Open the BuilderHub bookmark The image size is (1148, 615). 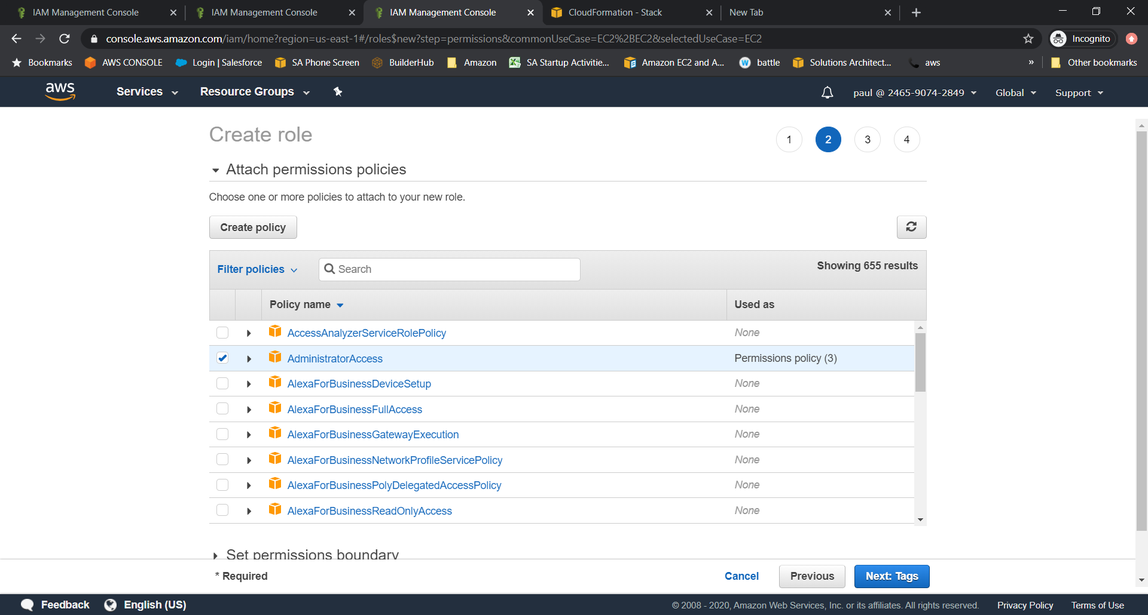click(403, 62)
